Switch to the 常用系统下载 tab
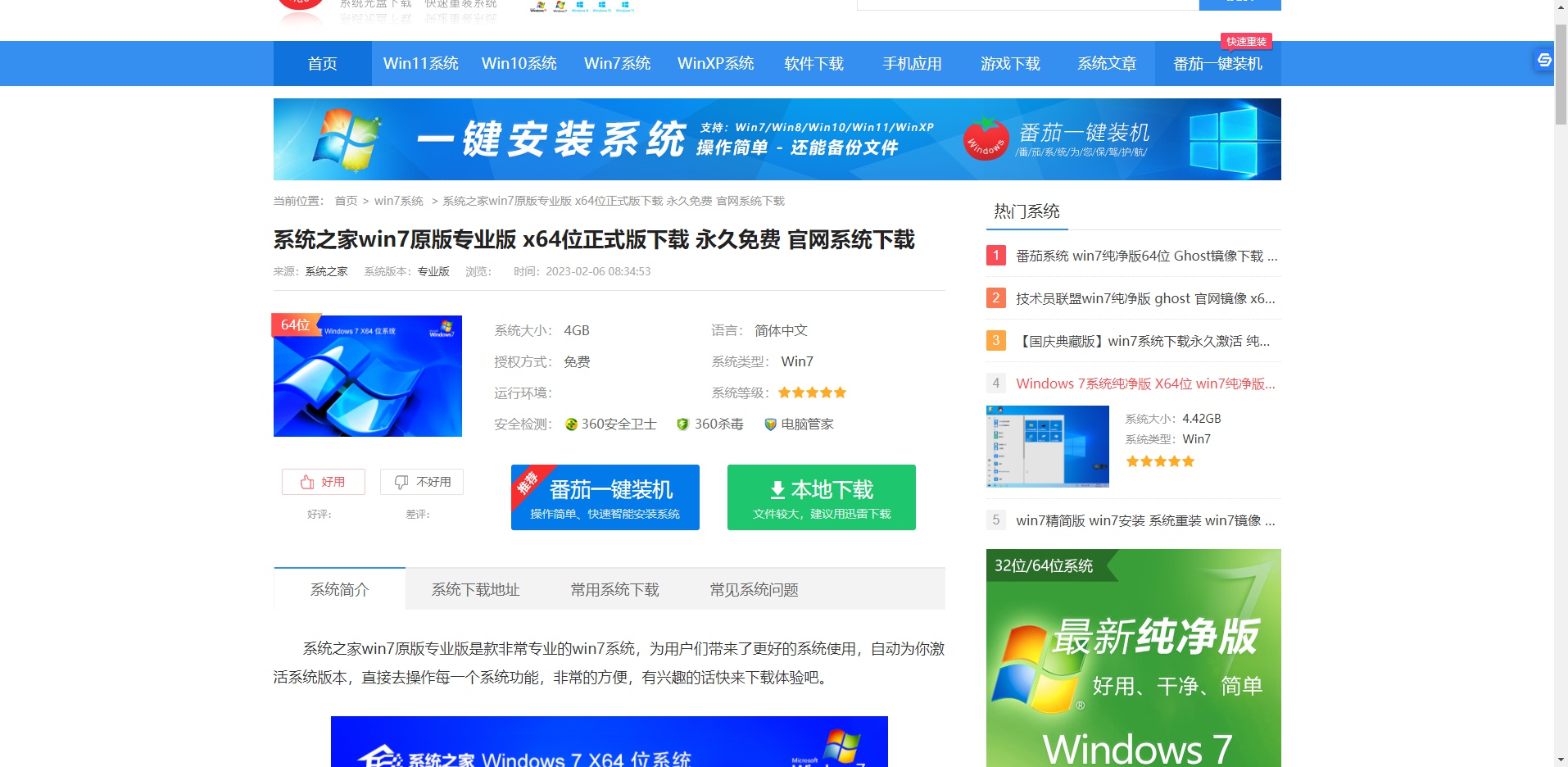This screenshot has width=1568, height=767. point(614,589)
